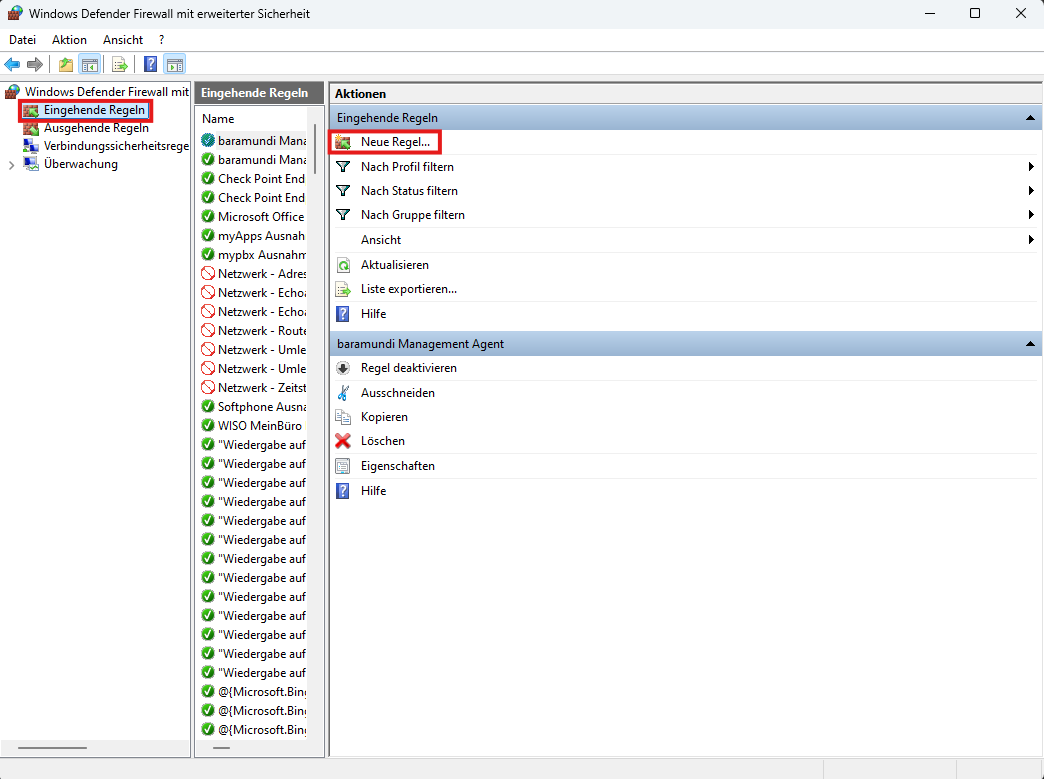Click the Aktualisieren refresh icon
This screenshot has height=779, width=1044.
pos(343,265)
